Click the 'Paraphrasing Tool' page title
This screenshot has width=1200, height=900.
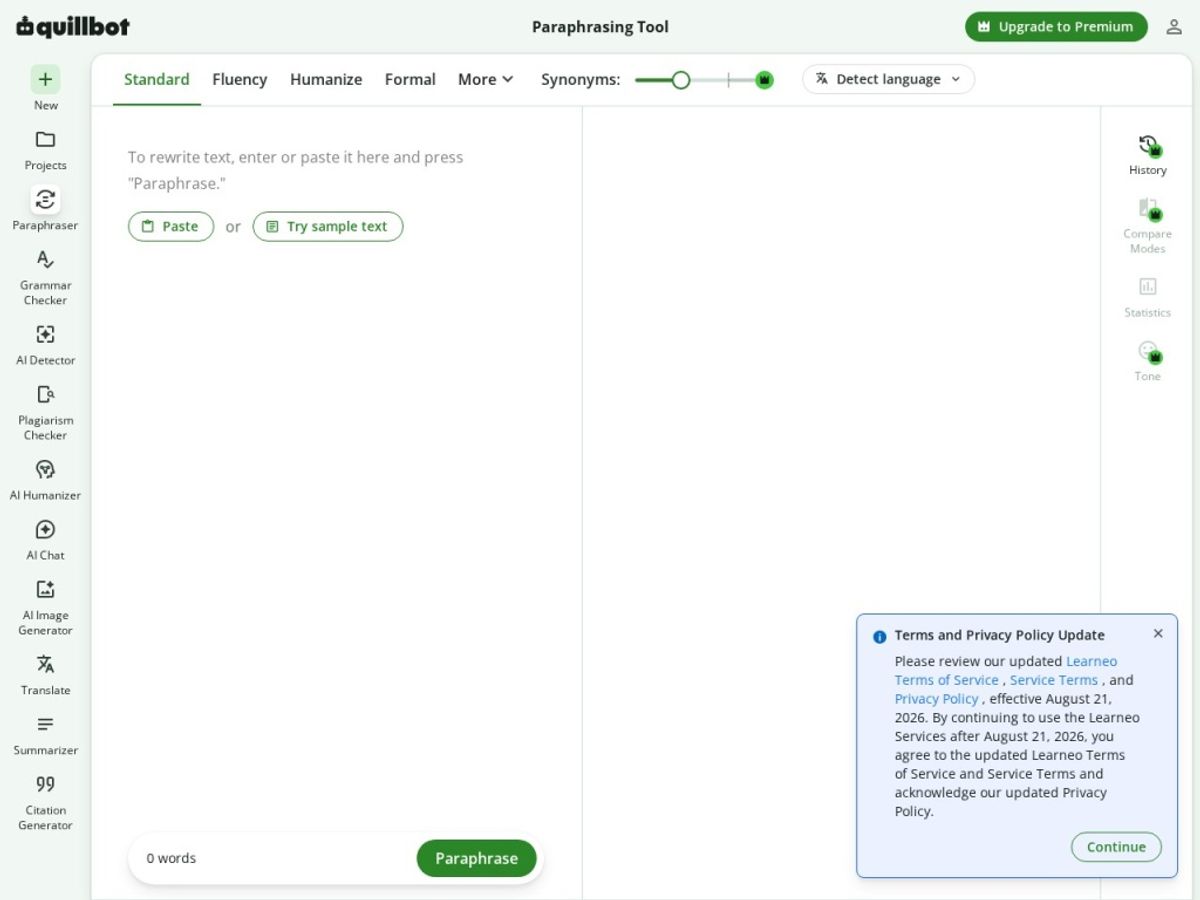pyautogui.click(x=600, y=27)
